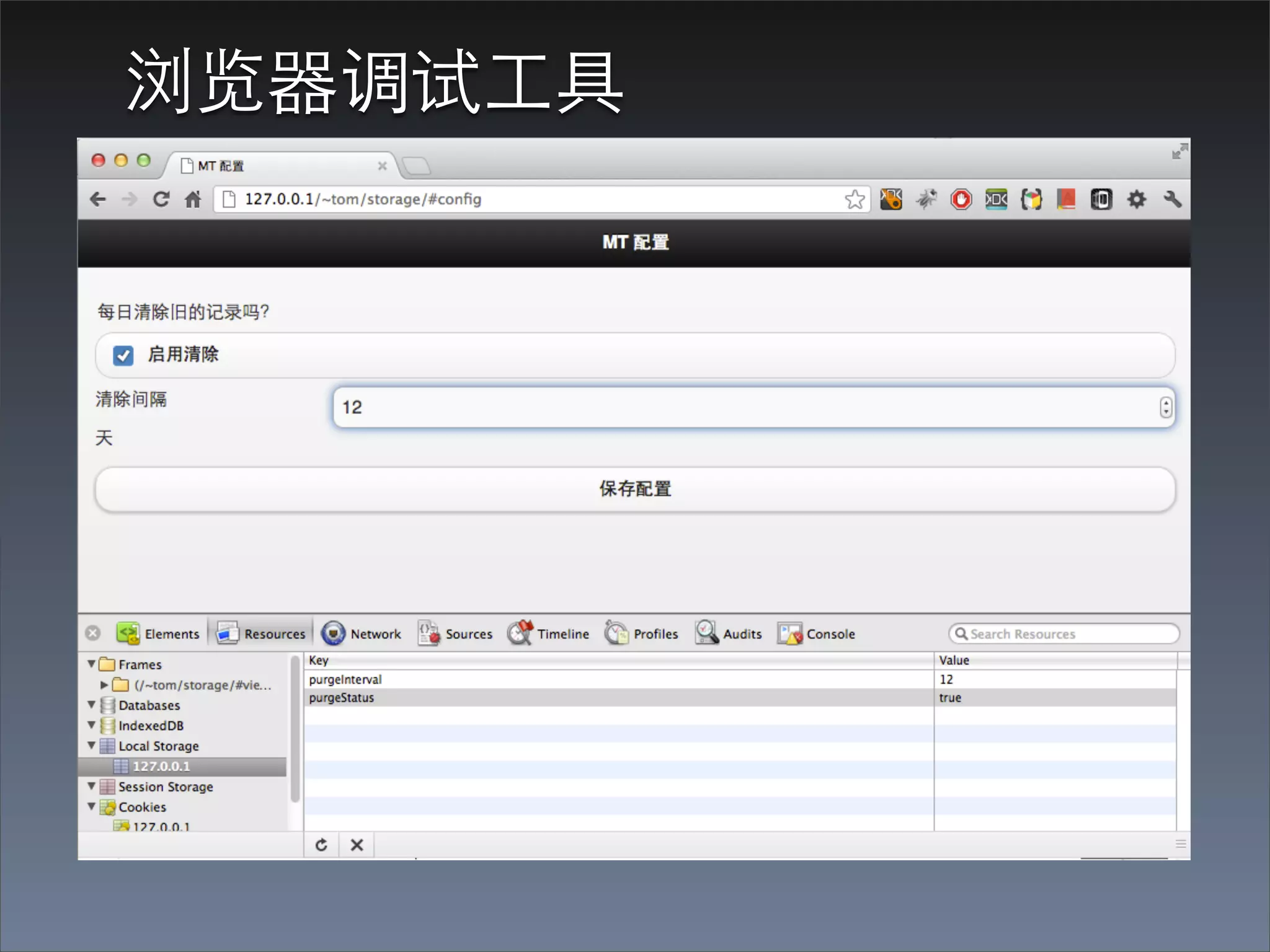This screenshot has height=952, width=1270.
Task: Refresh local storage with refresh icon
Action: (x=321, y=845)
